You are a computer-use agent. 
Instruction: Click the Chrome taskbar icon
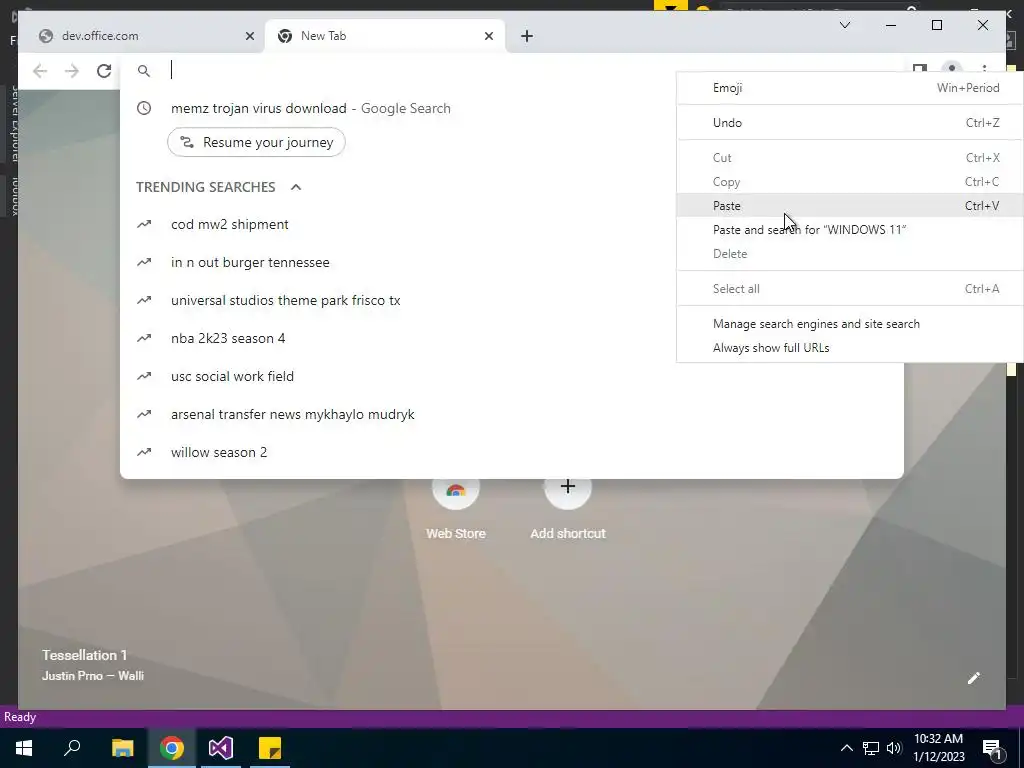pos(172,748)
